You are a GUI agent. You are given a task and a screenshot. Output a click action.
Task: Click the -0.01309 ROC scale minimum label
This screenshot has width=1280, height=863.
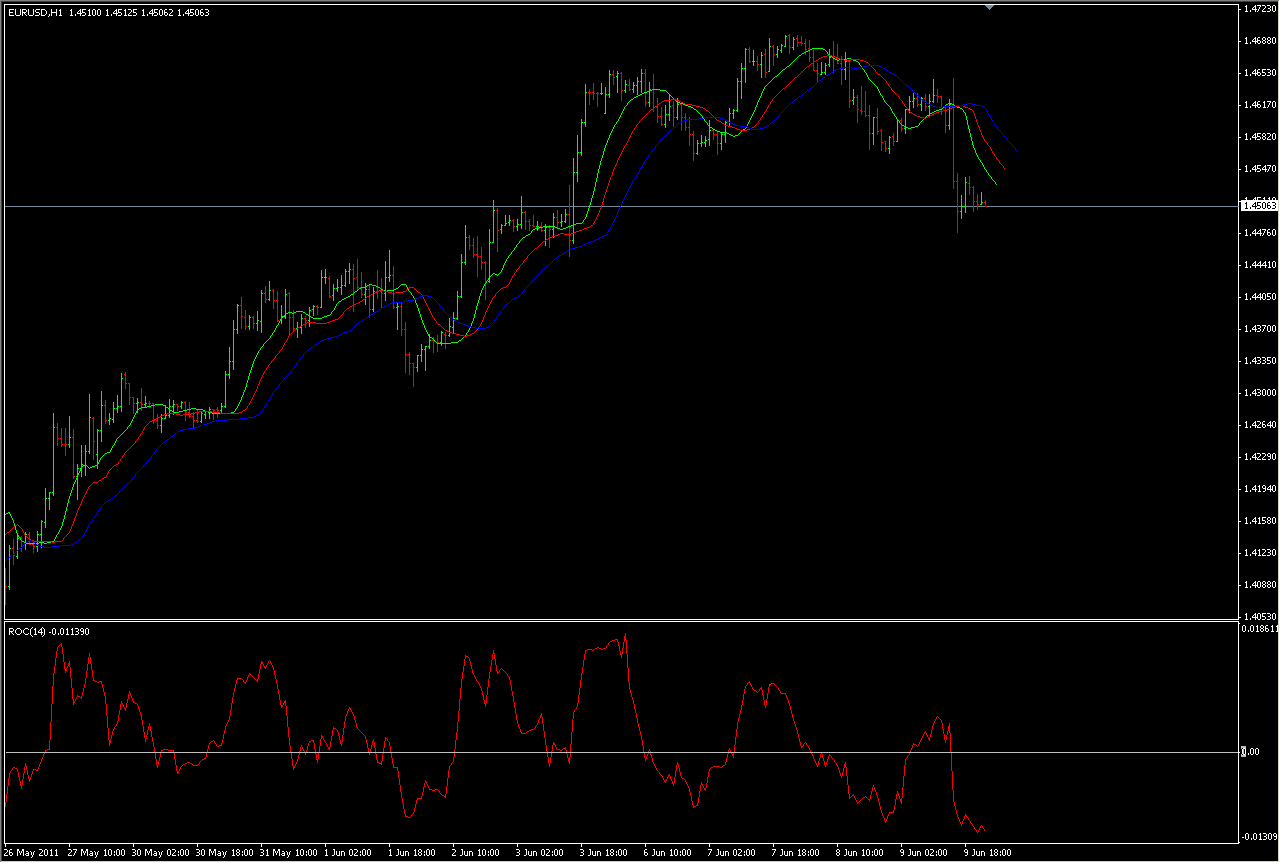pyautogui.click(x=1258, y=836)
